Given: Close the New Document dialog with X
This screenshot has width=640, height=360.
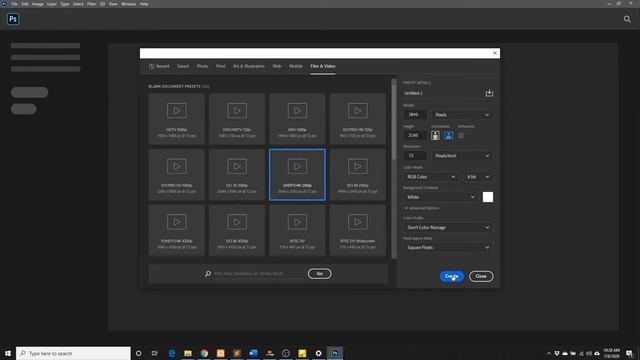Looking at the screenshot, I should tap(495, 53).
